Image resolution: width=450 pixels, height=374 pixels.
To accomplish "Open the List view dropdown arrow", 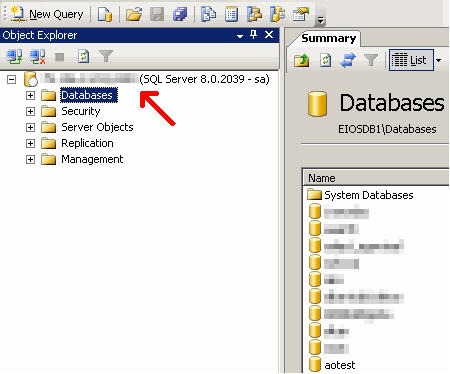I will tap(439, 60).
